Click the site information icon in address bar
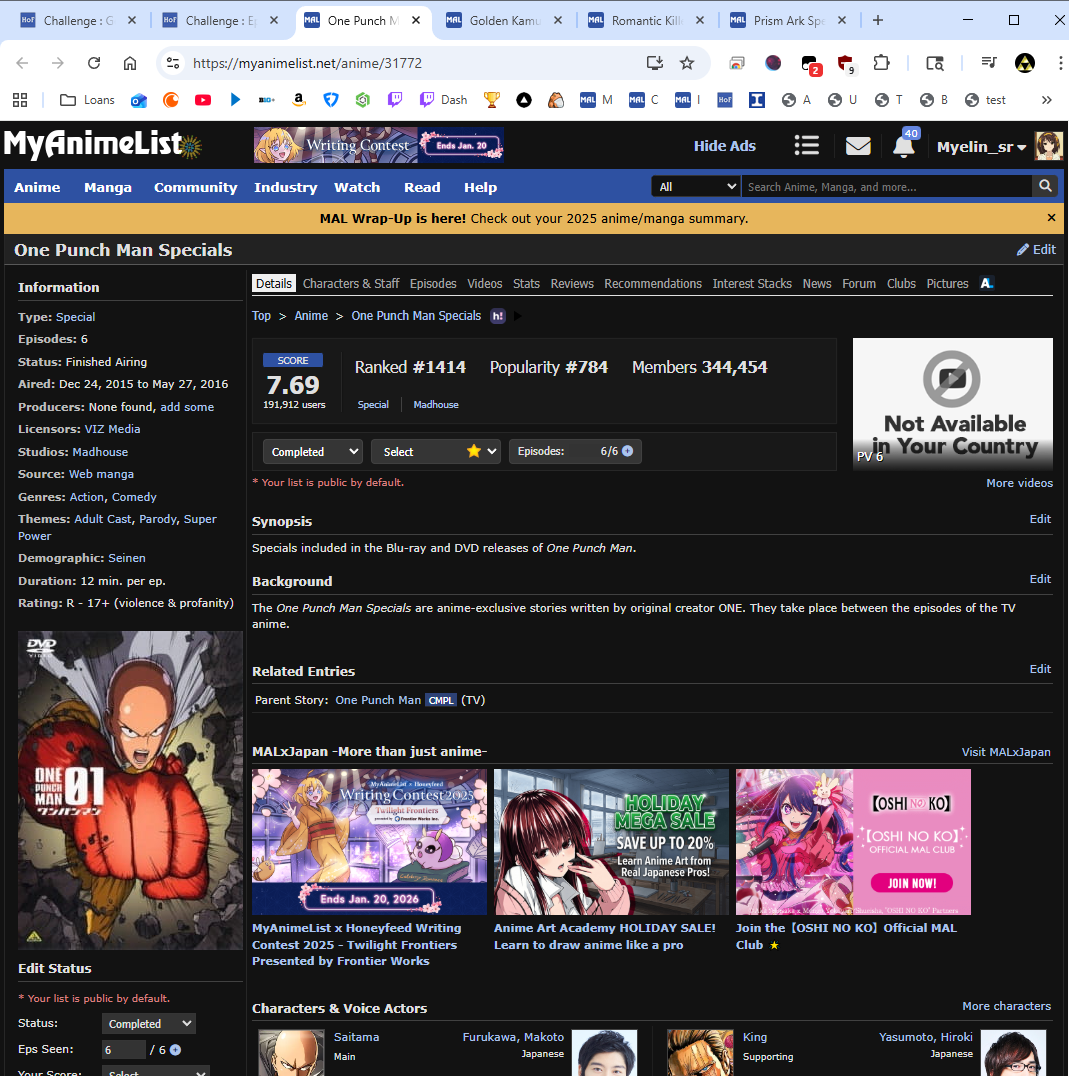 (173, 63)
